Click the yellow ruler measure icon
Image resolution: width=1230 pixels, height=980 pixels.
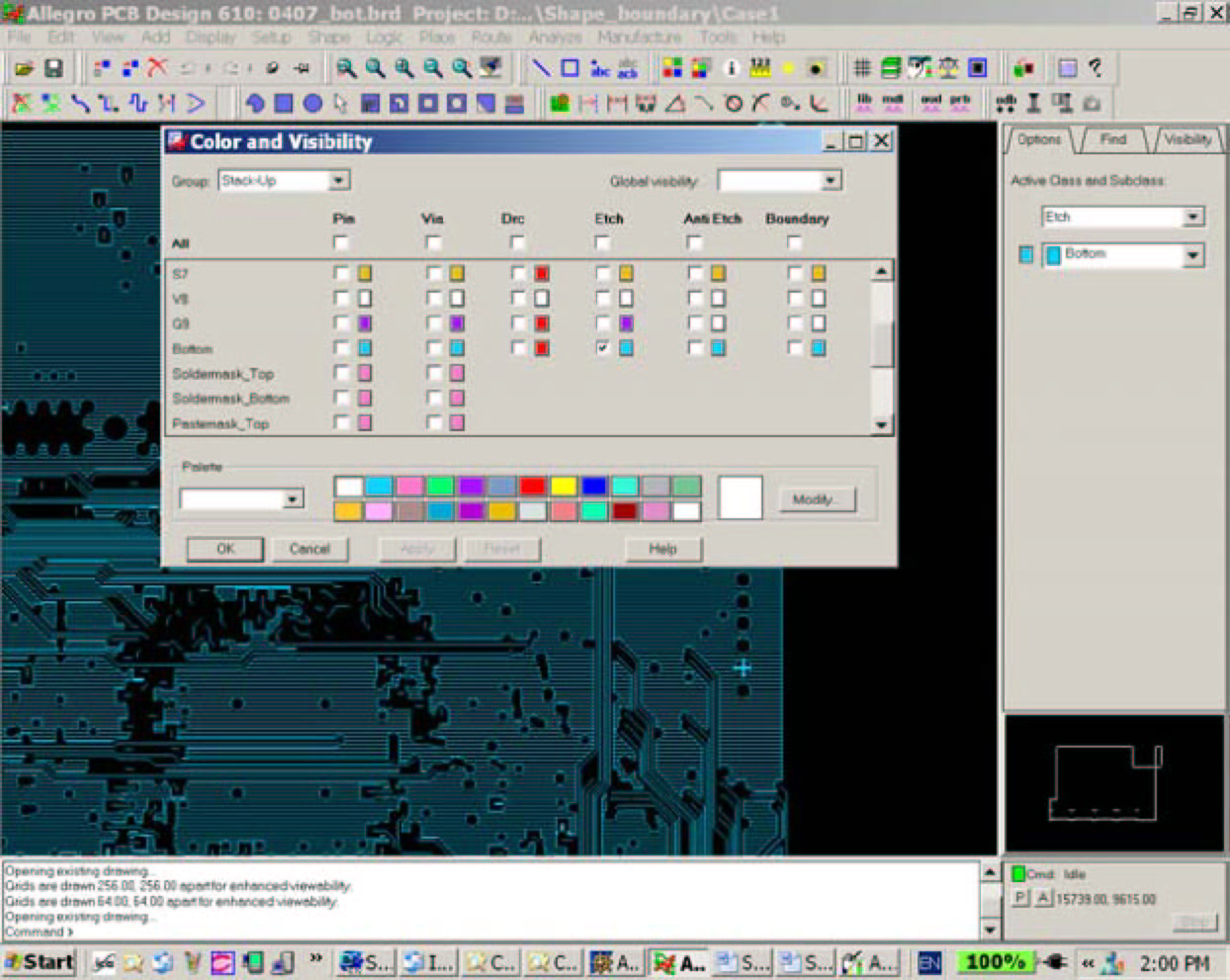coord(760,68)
